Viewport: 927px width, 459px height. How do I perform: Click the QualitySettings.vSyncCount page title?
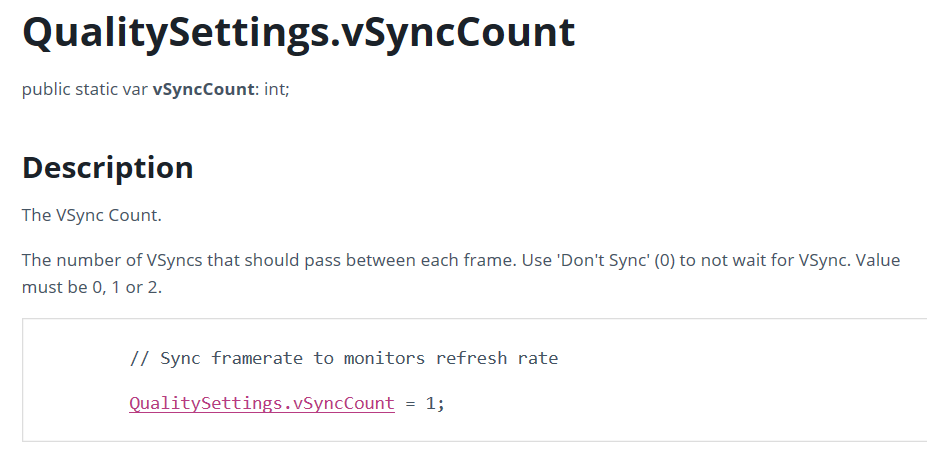(299, 33)
